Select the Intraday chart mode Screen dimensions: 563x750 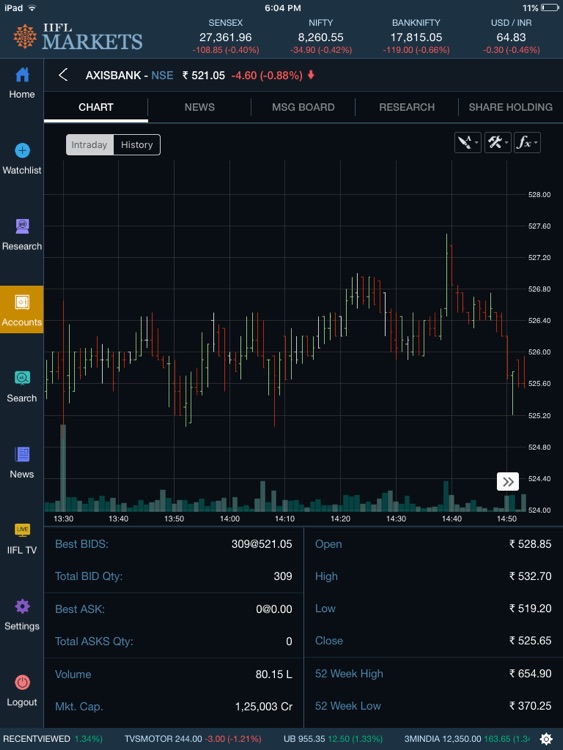coord(89,144)
